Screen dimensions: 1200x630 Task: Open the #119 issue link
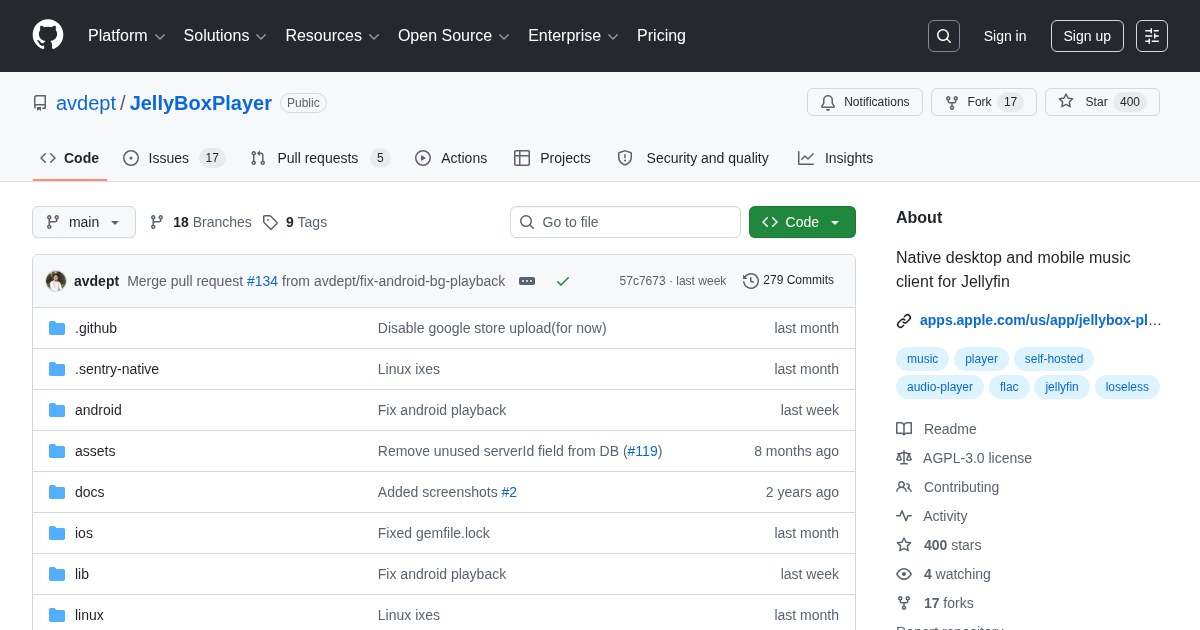pos(643,451)
